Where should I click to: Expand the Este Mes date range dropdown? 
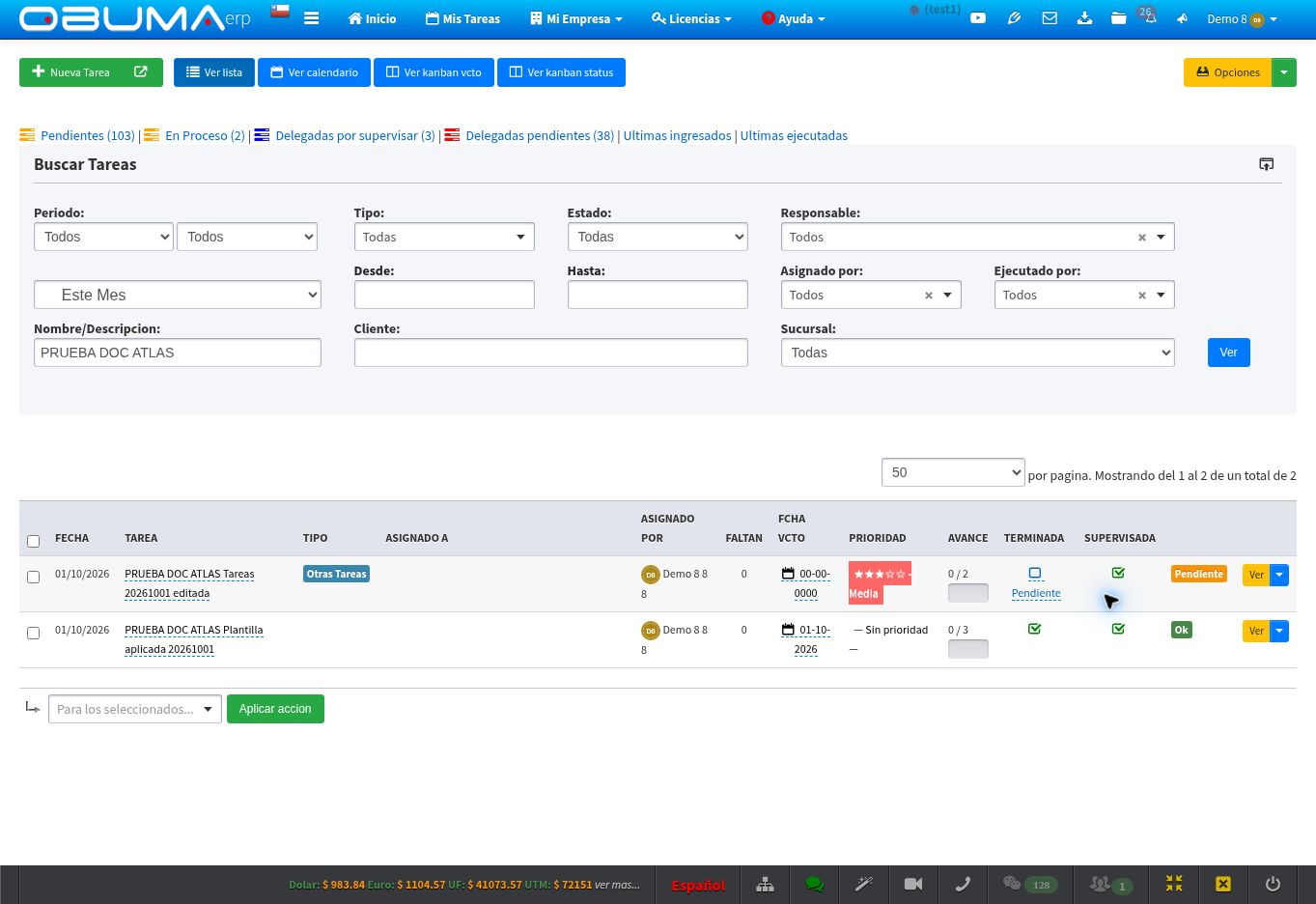[178, 295]
